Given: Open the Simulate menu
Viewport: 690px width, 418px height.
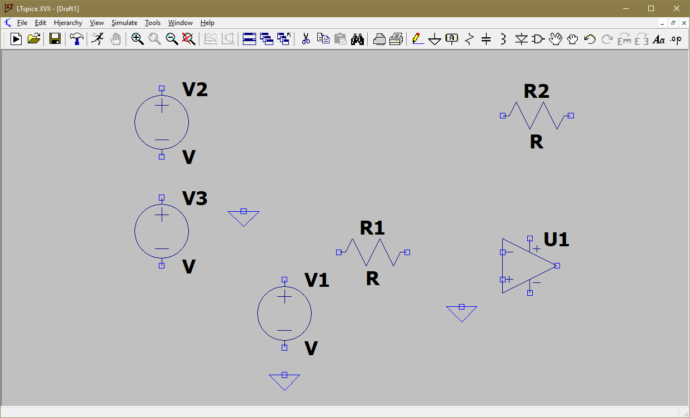Looking at the screenshot, I should pos(124,22).
